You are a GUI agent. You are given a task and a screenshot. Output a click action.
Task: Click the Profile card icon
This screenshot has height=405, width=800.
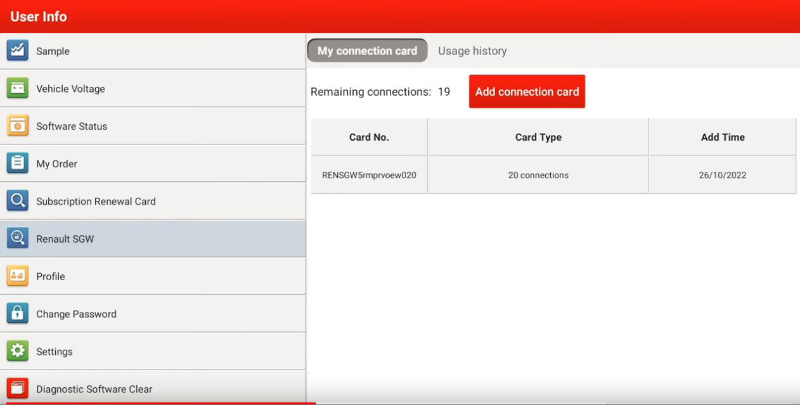point(18,276)
